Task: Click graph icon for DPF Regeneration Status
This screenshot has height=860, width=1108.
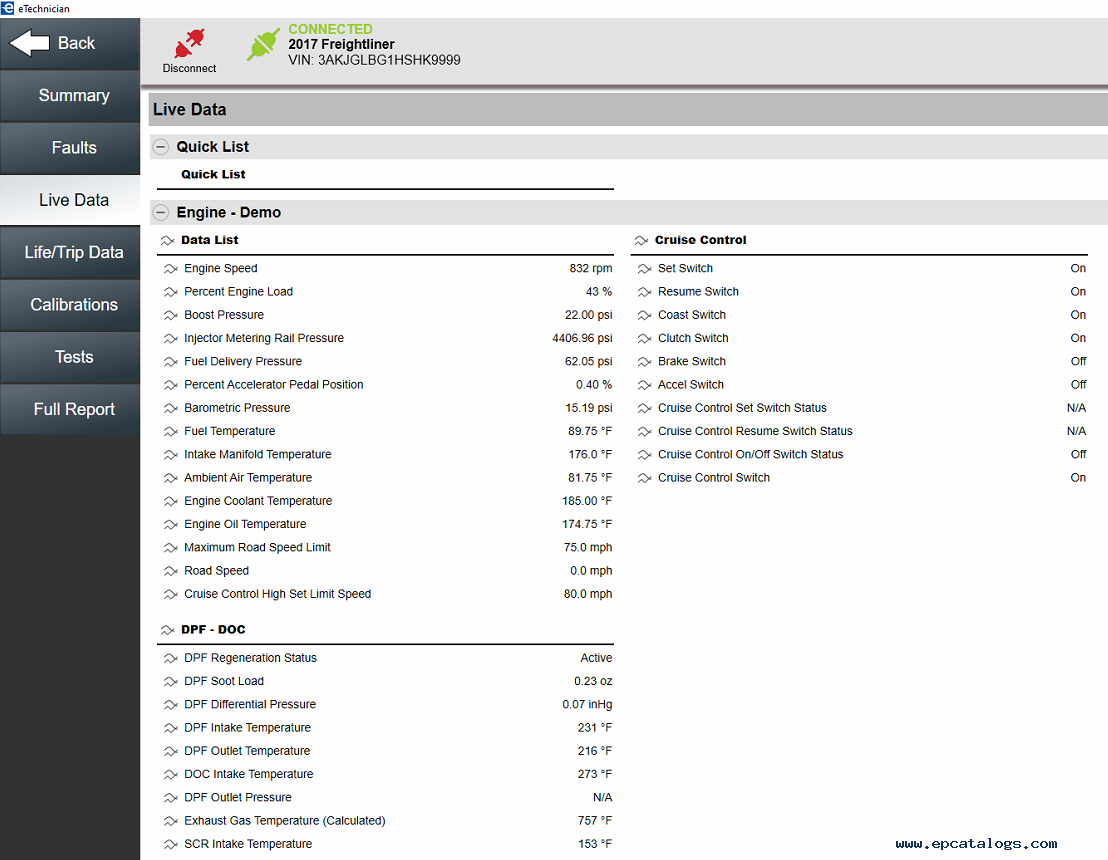Action: 170,659
